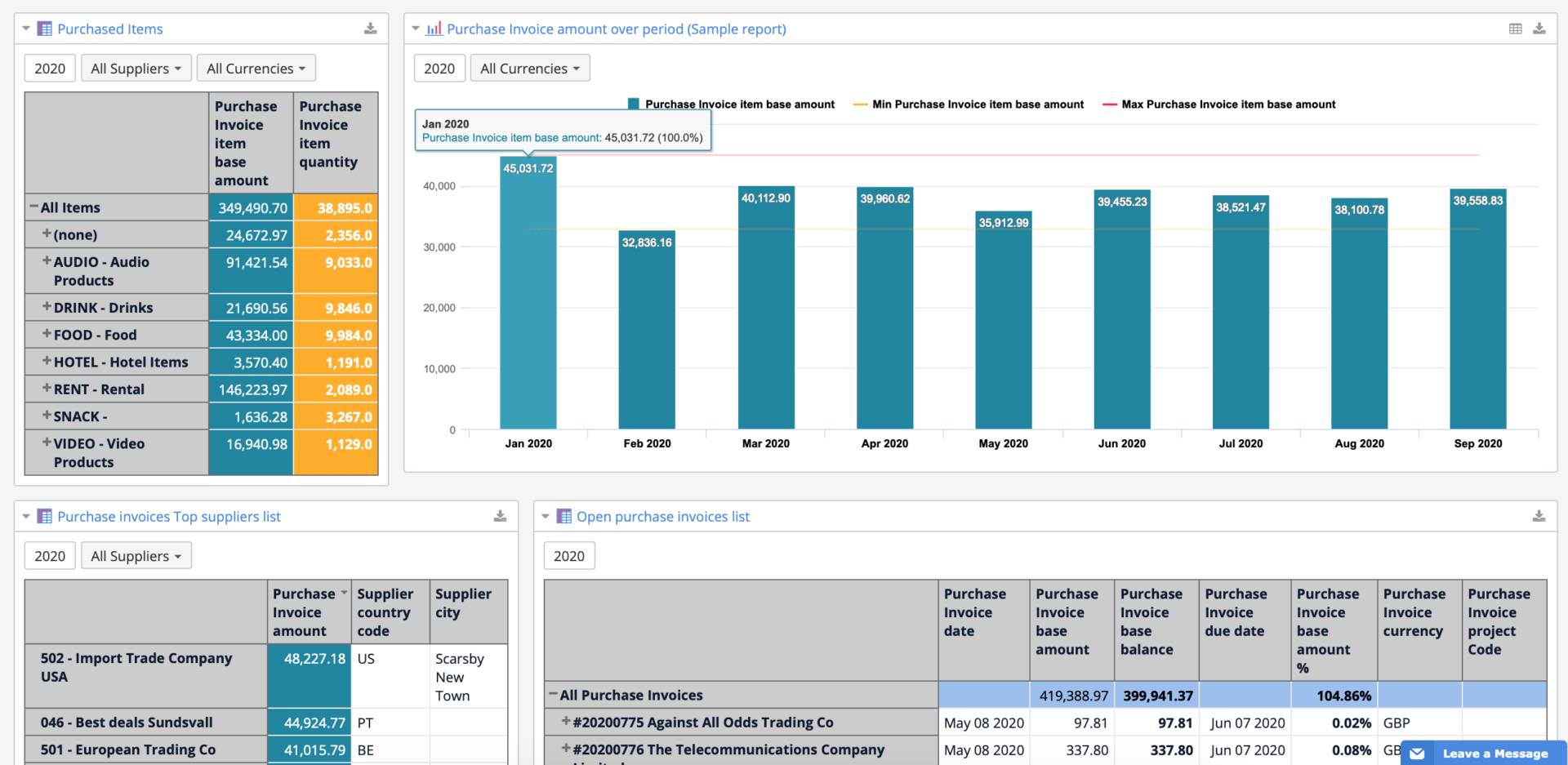The width and height of the screenshot is (1568, 765).
Task: Click the bar chart icon beside the sample report title
Action: click(x=434, y=28)
